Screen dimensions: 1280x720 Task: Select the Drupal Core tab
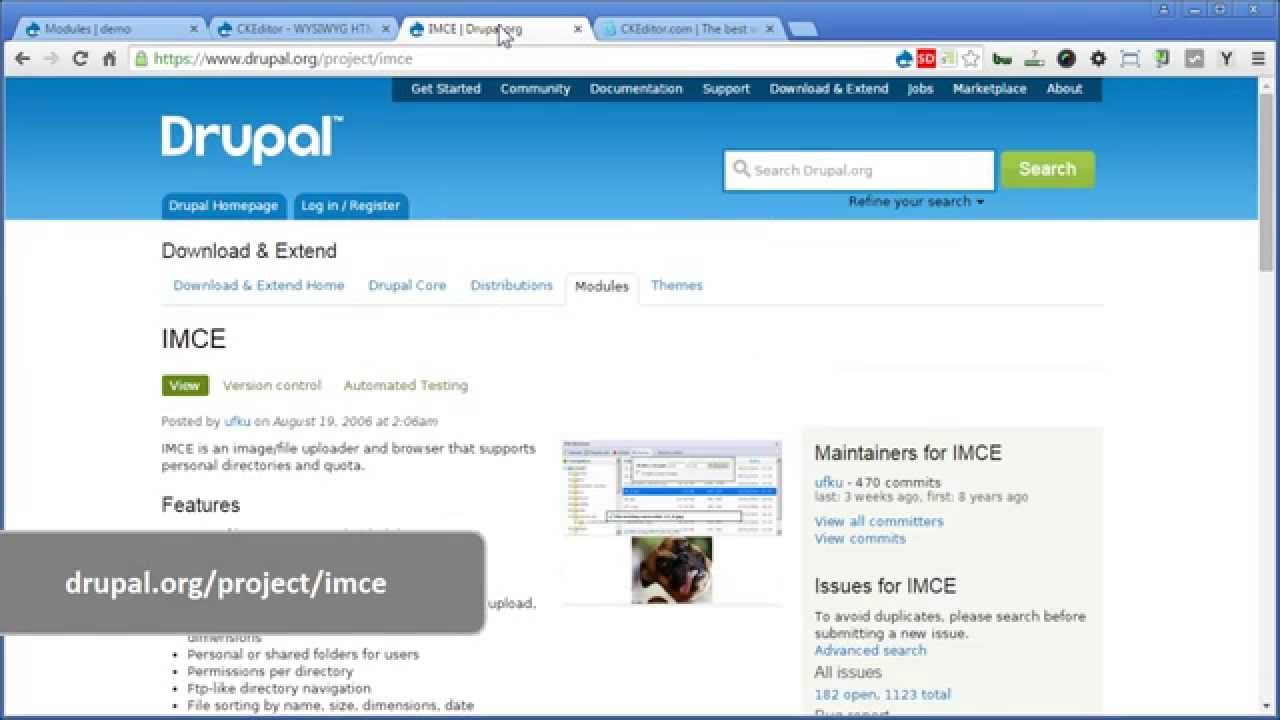click(x=407, y=285)
